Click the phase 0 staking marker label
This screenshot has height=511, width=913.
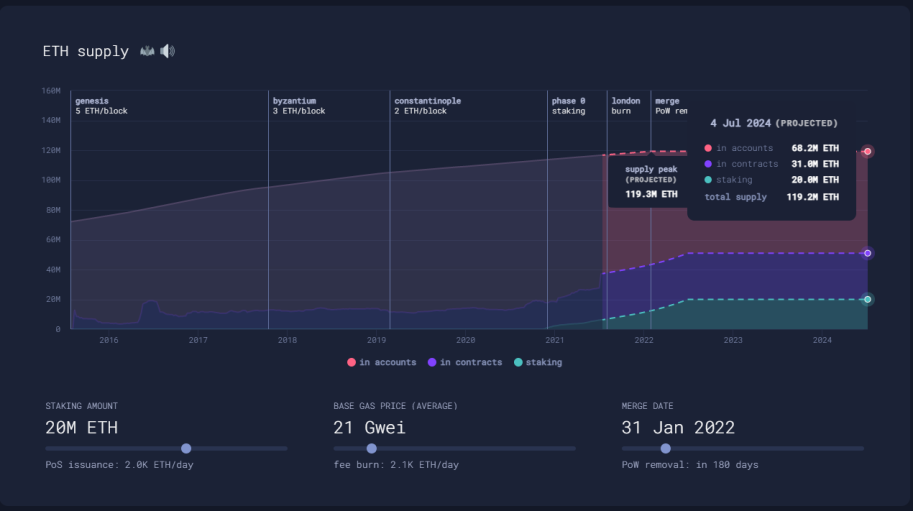(x=569, y=106)
